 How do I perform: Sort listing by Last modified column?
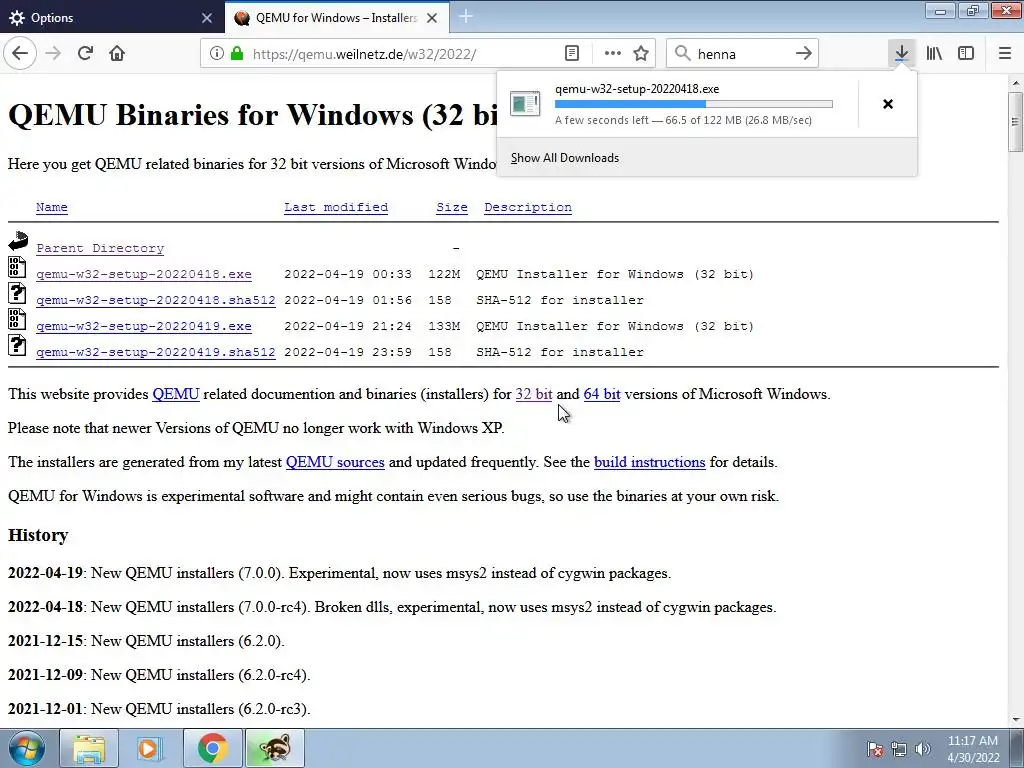[x=336, y=207]
